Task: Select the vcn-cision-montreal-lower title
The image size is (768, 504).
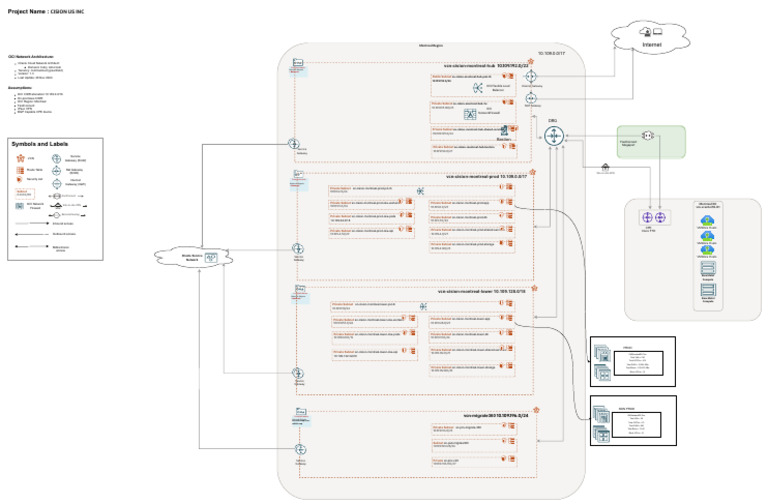Action: tap(481, 291)
